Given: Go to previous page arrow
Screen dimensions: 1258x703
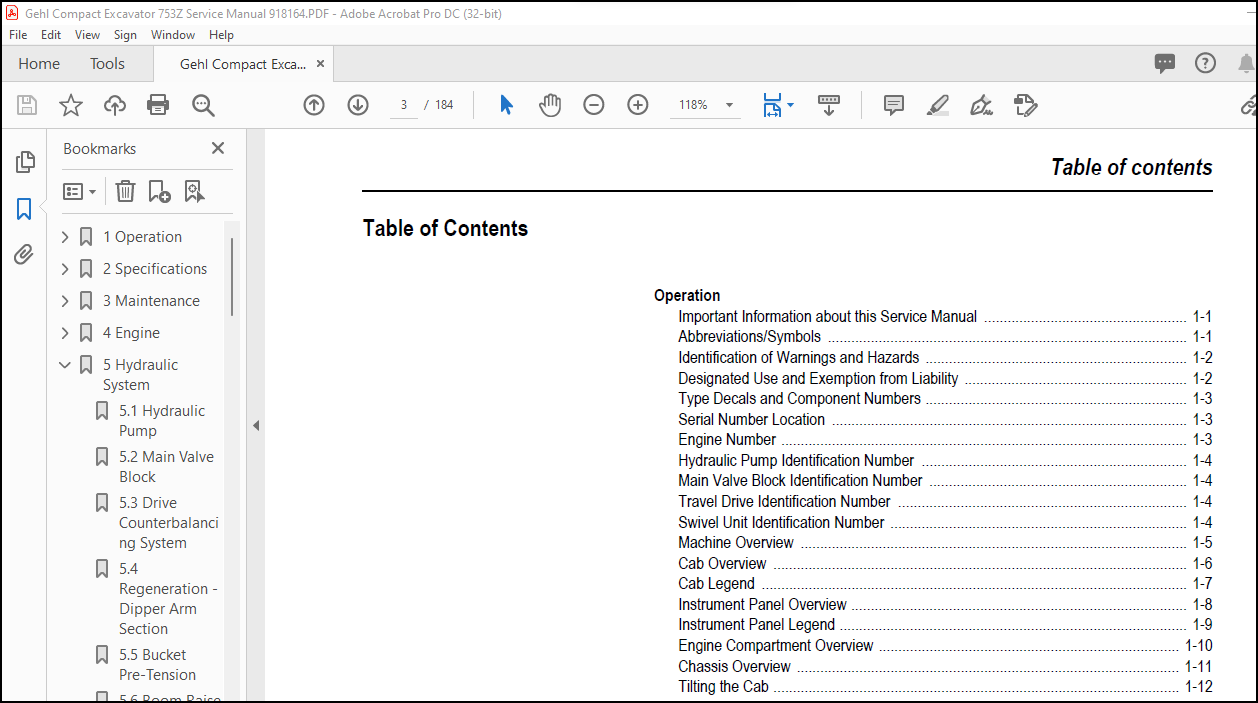Looking at the screenshot, I should click(314, 105).
